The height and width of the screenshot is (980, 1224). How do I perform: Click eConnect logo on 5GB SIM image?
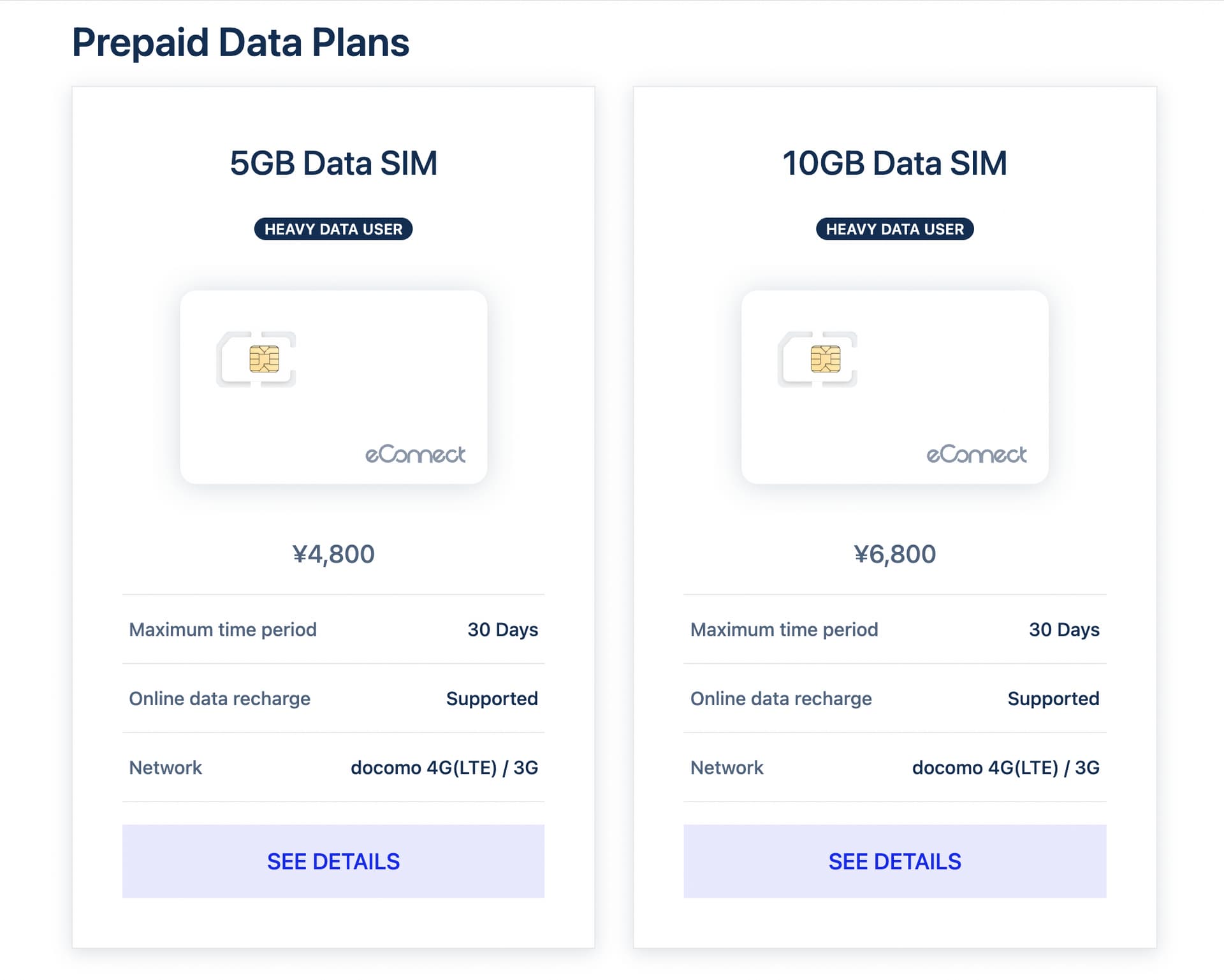[415, 454]
